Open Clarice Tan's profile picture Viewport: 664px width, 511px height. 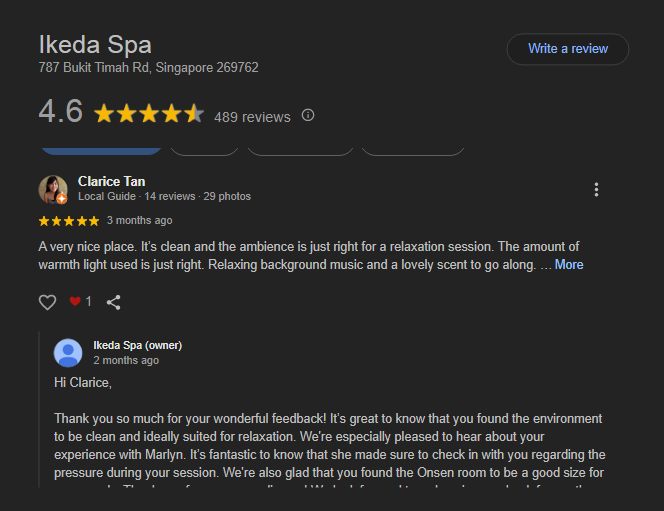52,189
